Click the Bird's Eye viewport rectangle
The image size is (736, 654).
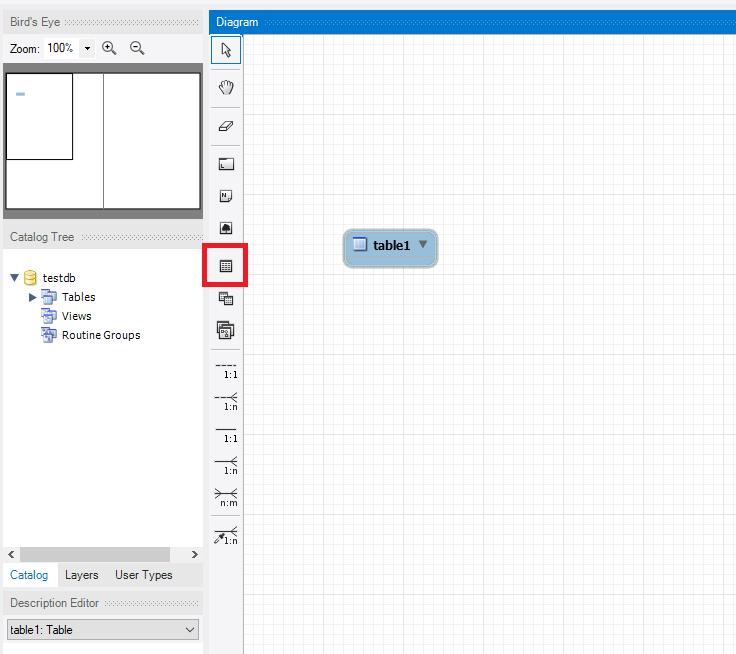39,116
